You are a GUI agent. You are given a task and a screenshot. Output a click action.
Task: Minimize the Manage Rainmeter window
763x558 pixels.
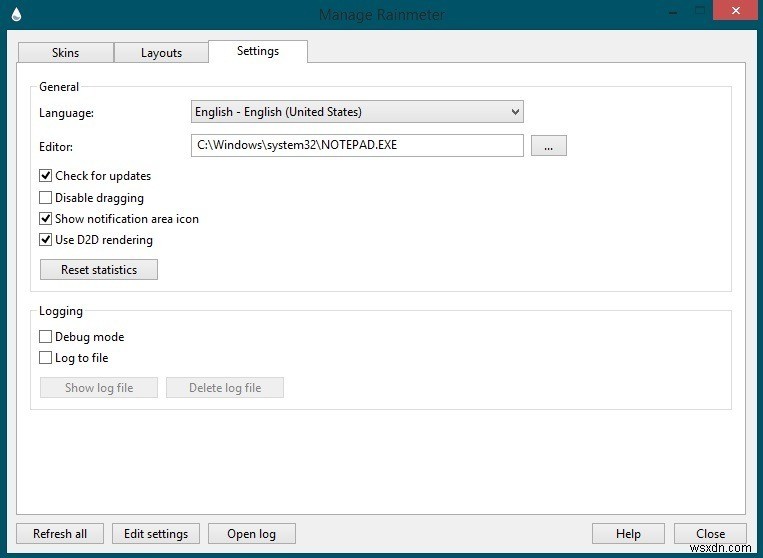(x=673, y=11)
